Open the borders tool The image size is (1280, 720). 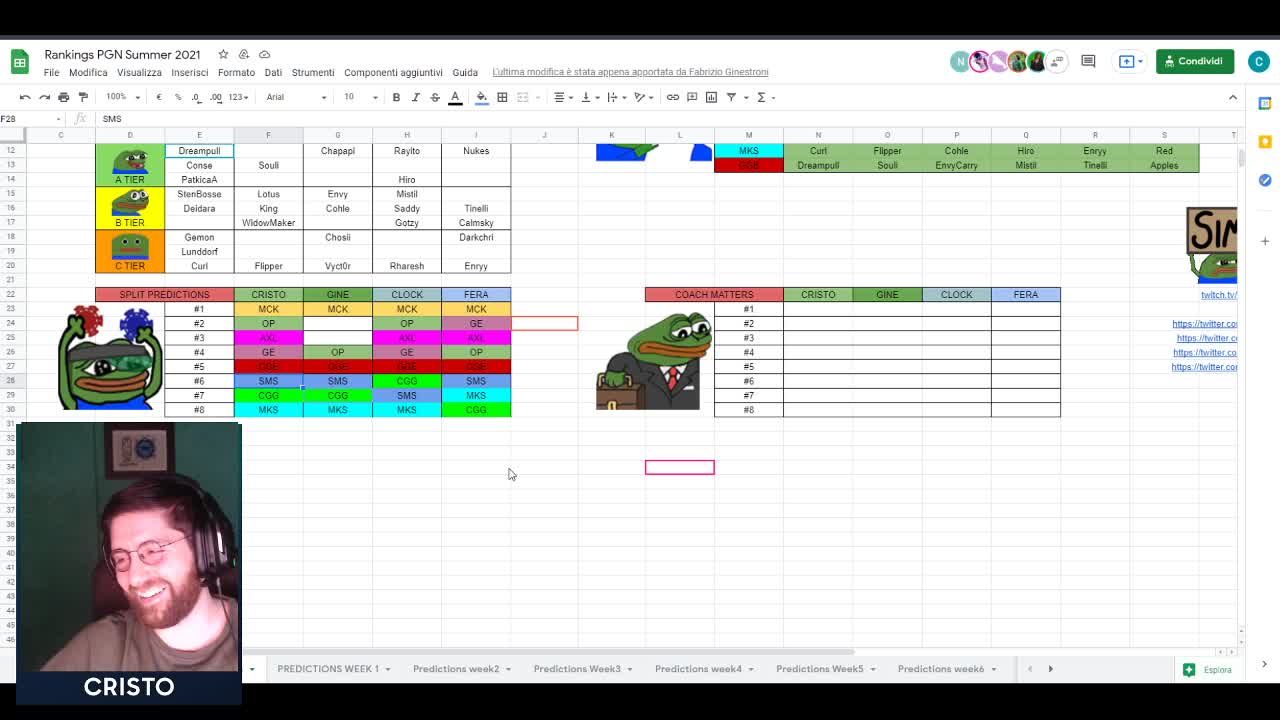point(502,97)
